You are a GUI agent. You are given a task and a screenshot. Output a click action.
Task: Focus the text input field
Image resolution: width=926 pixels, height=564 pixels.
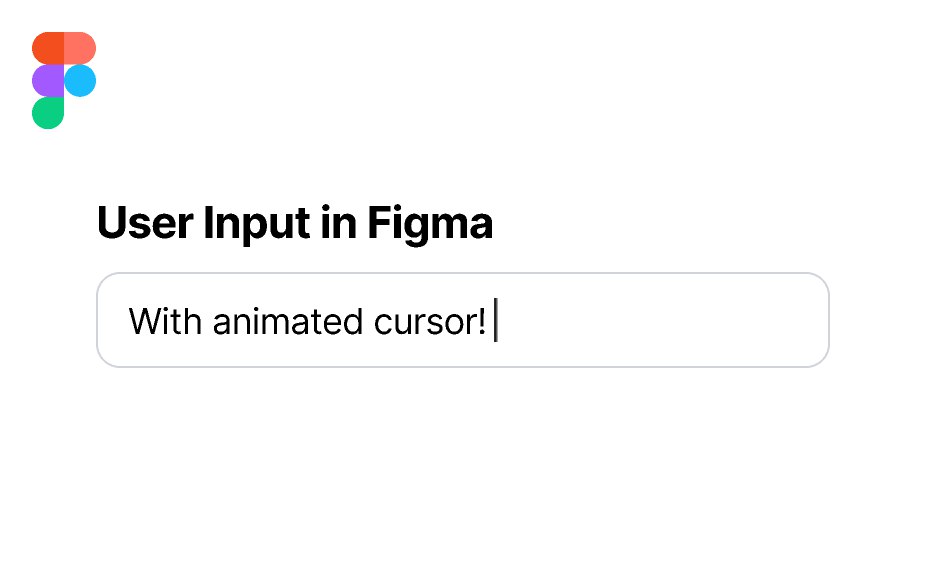tap(463, 320)
